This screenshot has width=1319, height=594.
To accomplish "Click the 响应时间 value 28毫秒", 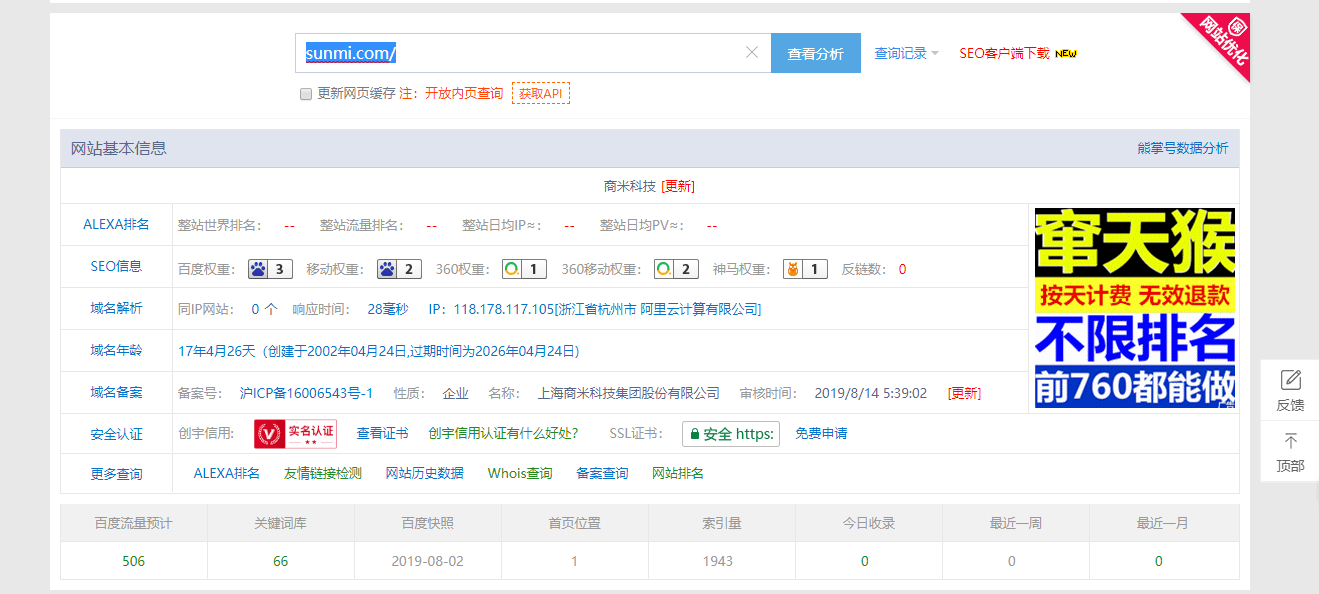I will [x=388, y=309].
